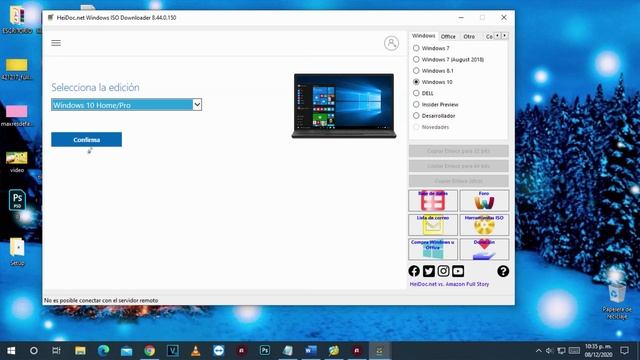Open the HeiDoc Facebook page icon

[x=414, y=271]
